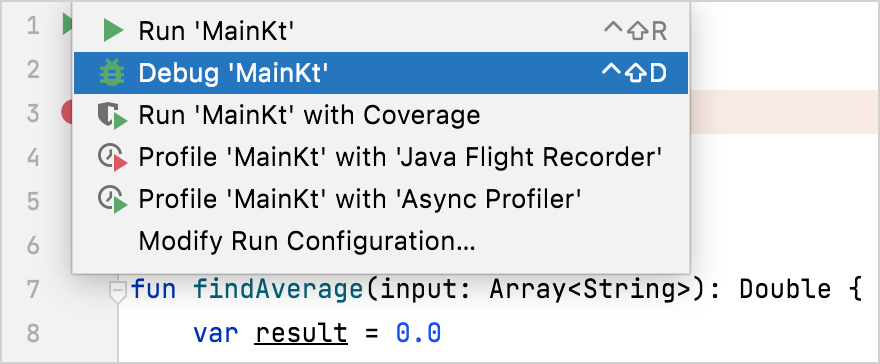The image size is (880, 364).
Task: Collapse the findAverage function fold marker
Action: click(117, 291)
